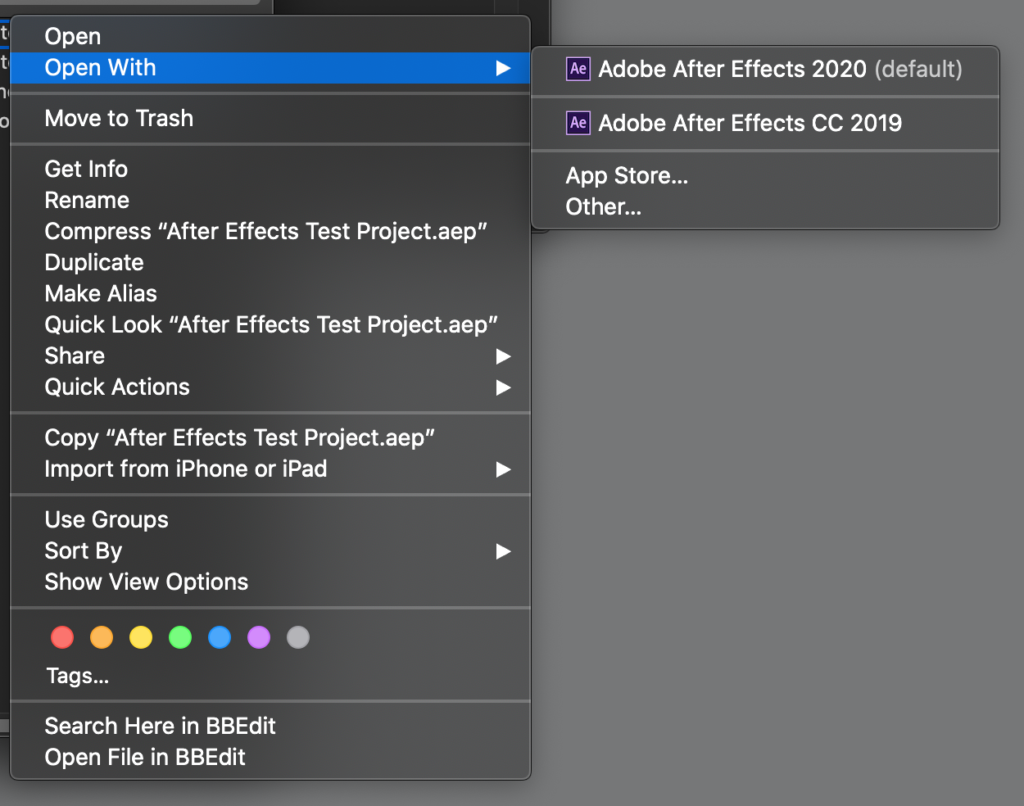The image size is (1024, 806).
Task: Apply the orange tag color
Action: (101, 637)
